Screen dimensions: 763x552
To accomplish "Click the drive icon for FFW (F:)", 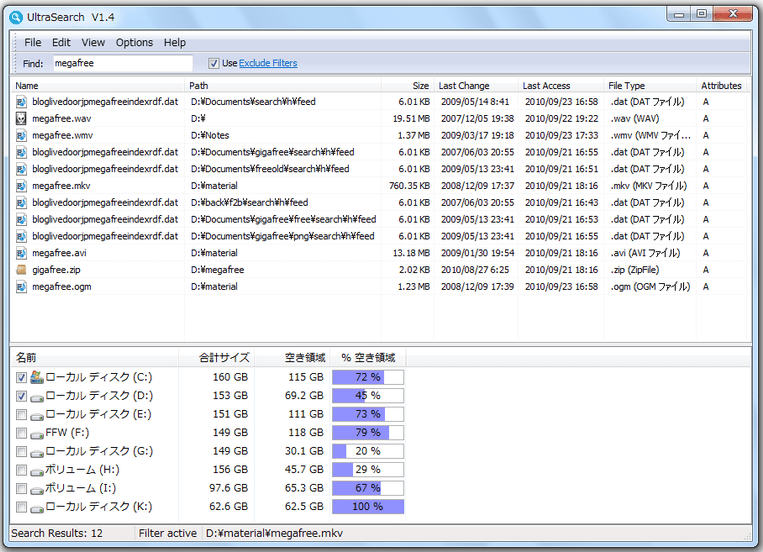I will 37,434.
